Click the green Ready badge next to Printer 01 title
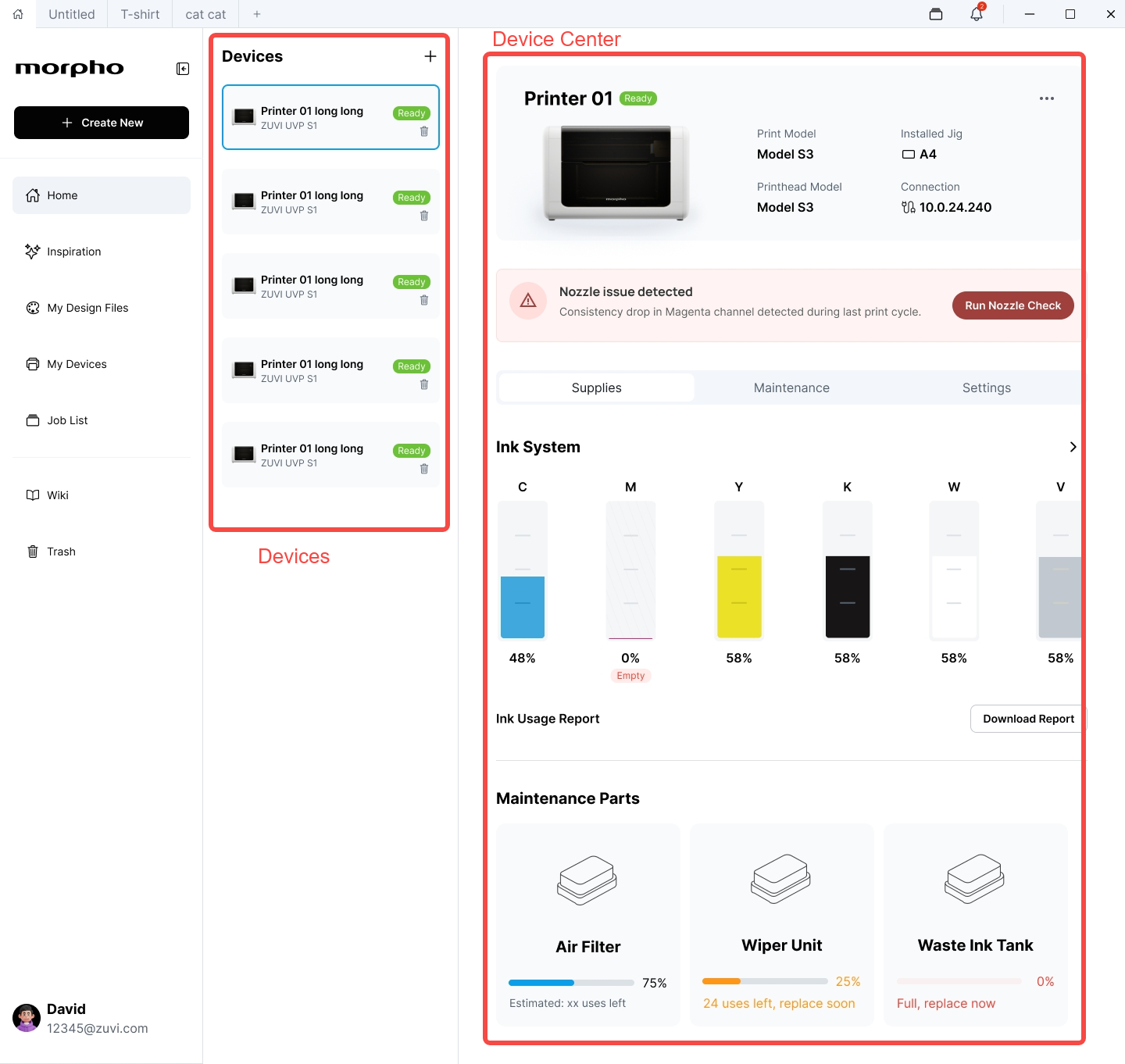 [638, 98]
